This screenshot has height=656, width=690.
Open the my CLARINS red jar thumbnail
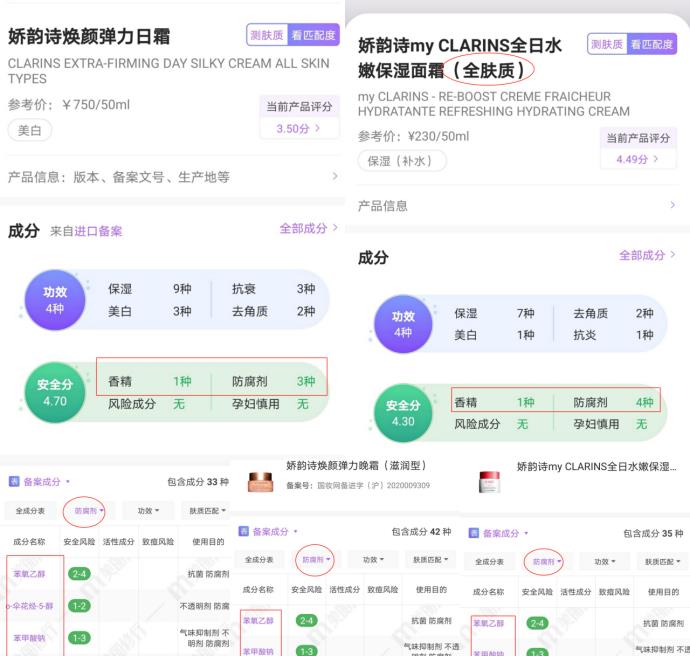click(489, 482)
